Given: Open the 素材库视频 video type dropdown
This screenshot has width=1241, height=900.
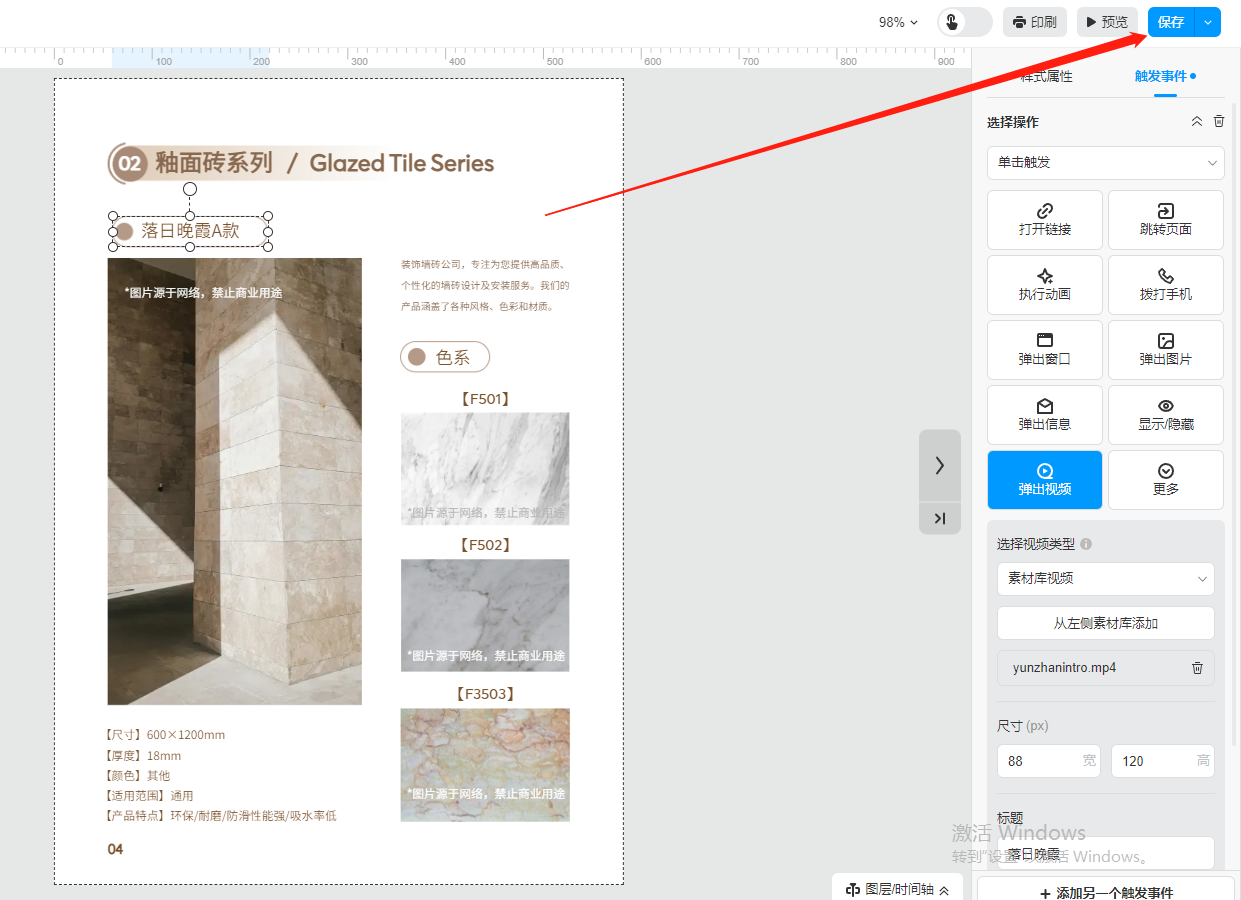Looking at the screenshot, I should click(1105, 578).
